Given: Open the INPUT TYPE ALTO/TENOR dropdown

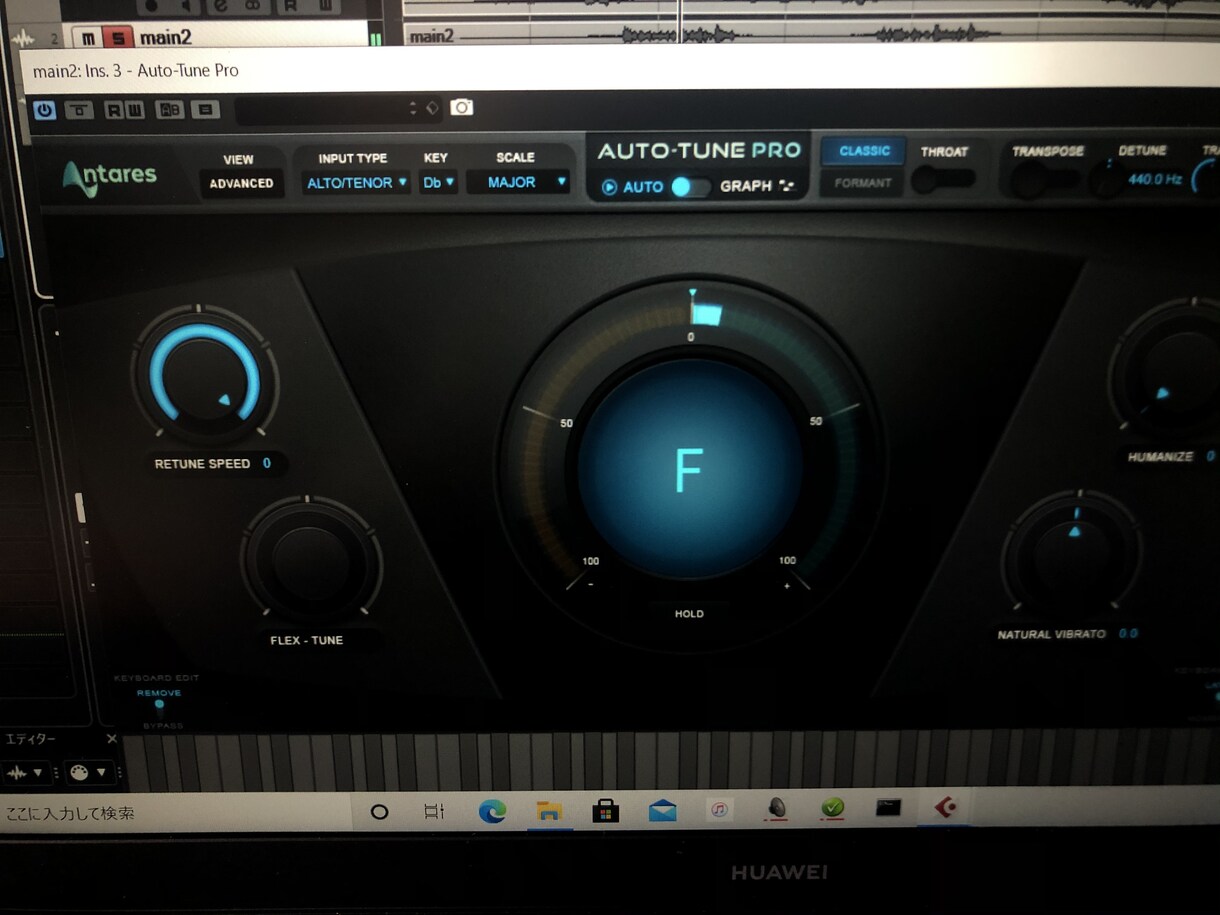Looking at the screenshot, I should point(357,182).
